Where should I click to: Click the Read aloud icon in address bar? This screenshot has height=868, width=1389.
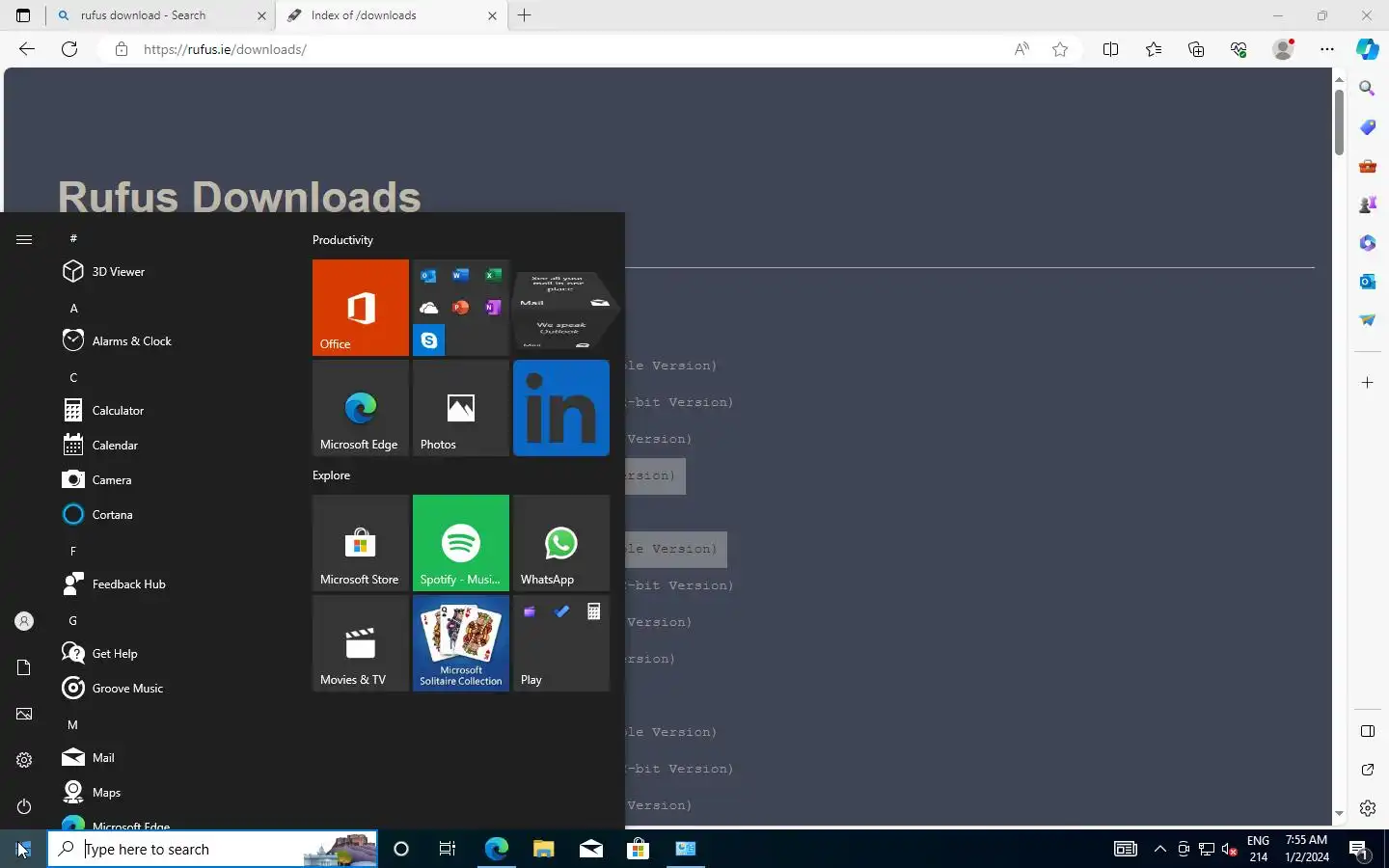1021,49
